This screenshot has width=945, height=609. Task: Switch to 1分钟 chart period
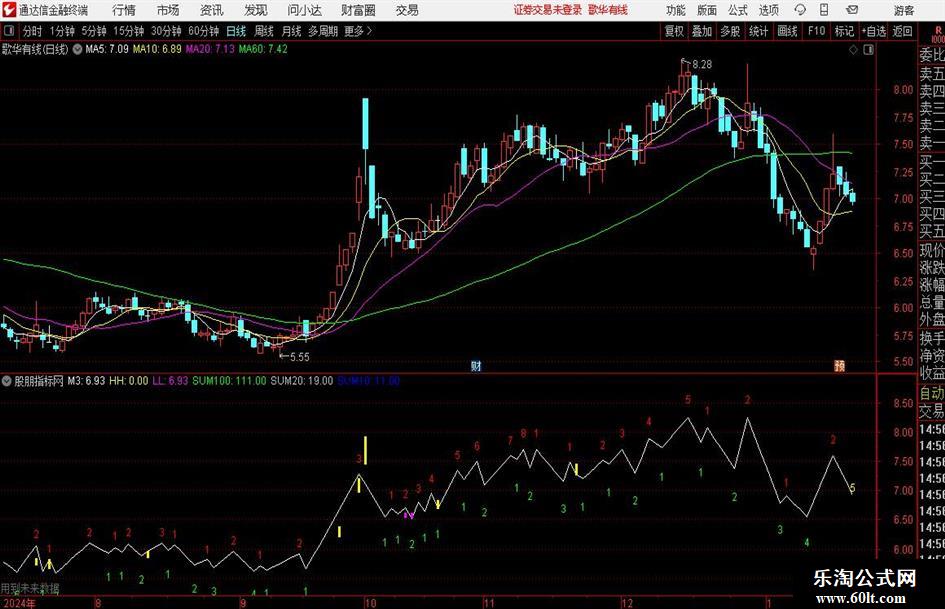(x=62, y=31)
